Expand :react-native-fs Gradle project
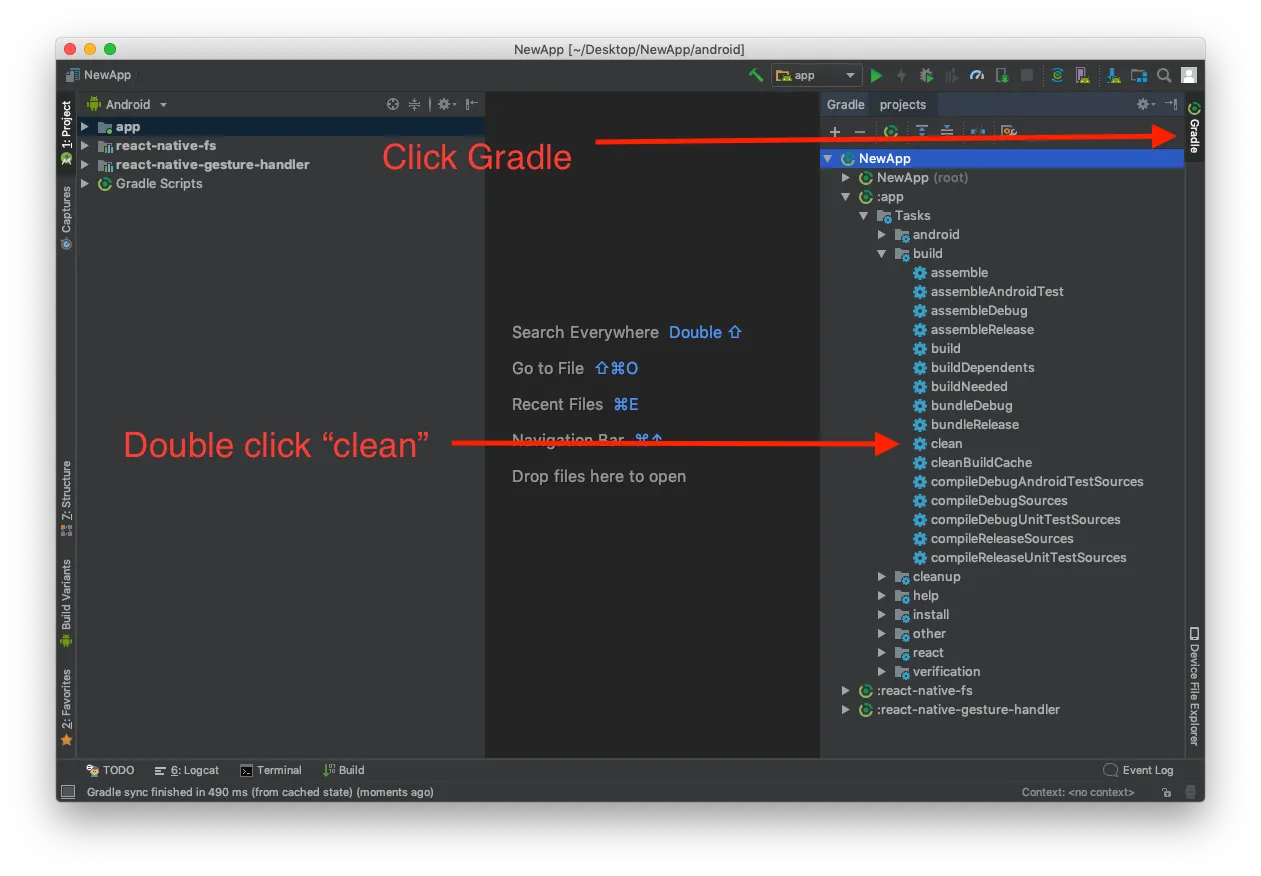The image size is (1261, 876). [x=846, y=691]
